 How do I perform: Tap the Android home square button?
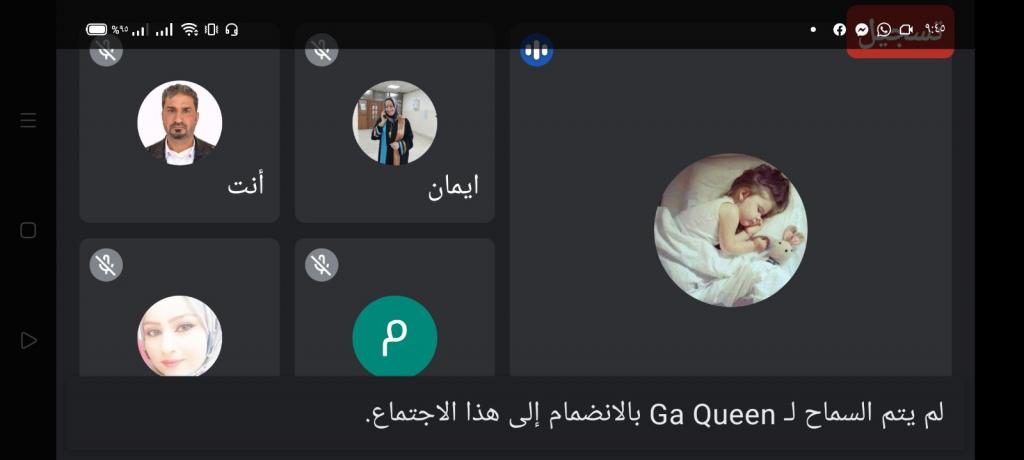[28, 230]
